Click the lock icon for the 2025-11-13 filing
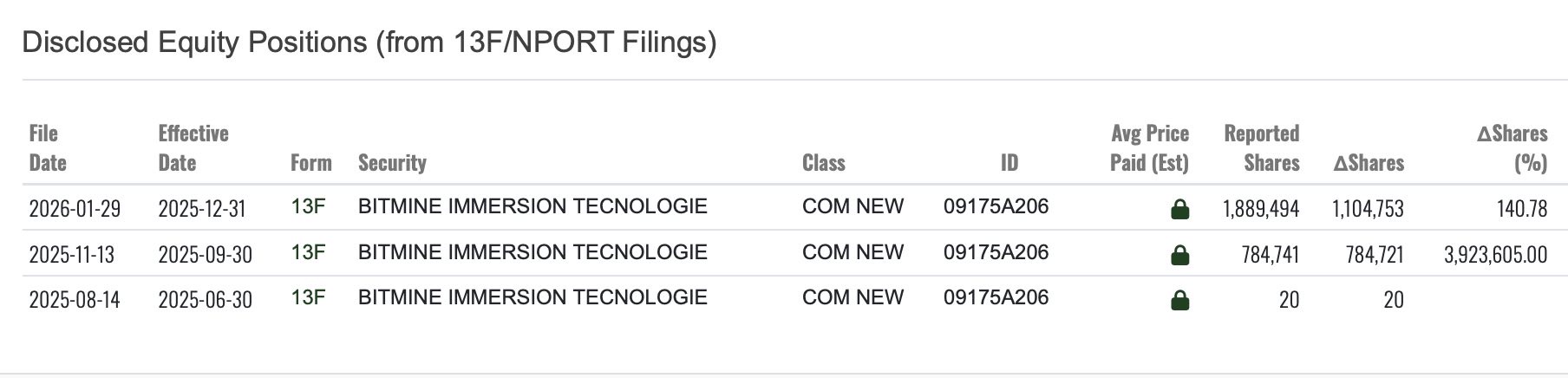 pos(1179,255)
